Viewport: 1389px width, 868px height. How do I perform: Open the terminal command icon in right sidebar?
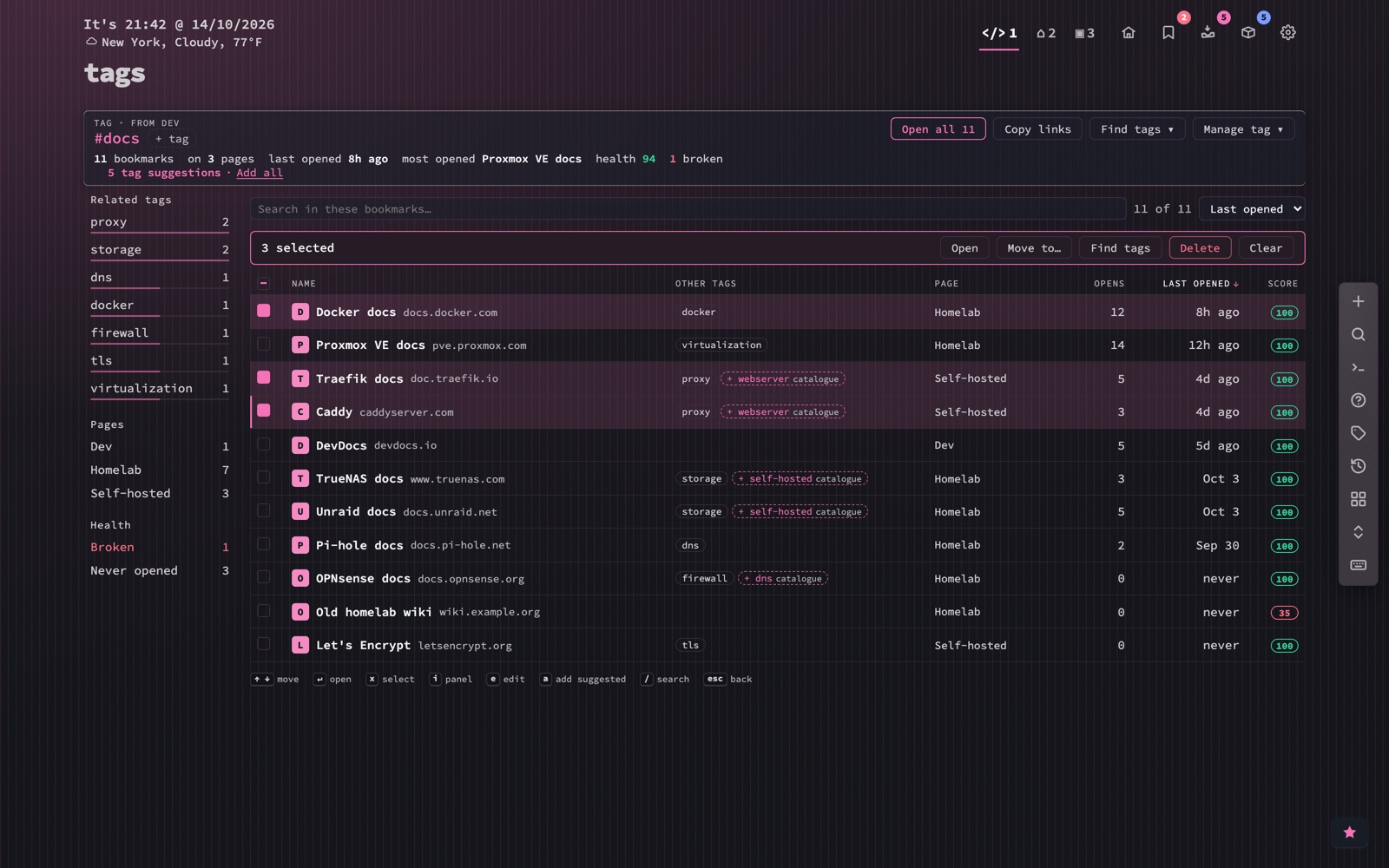point(1359,367)
